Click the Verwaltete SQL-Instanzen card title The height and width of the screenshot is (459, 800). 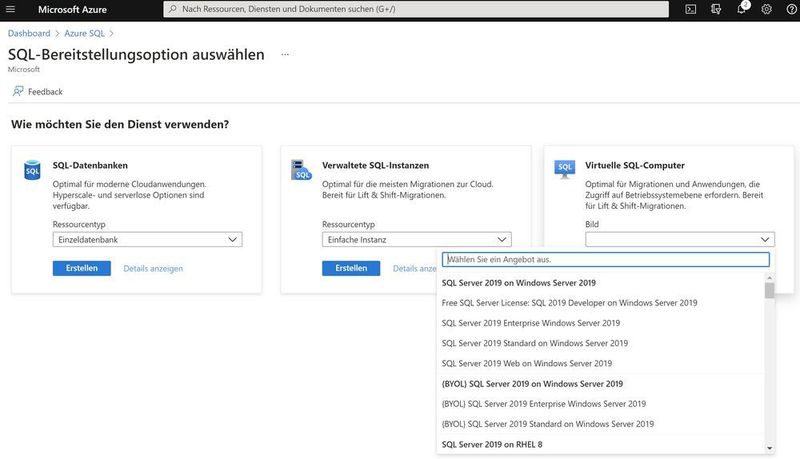pos(376,165)
